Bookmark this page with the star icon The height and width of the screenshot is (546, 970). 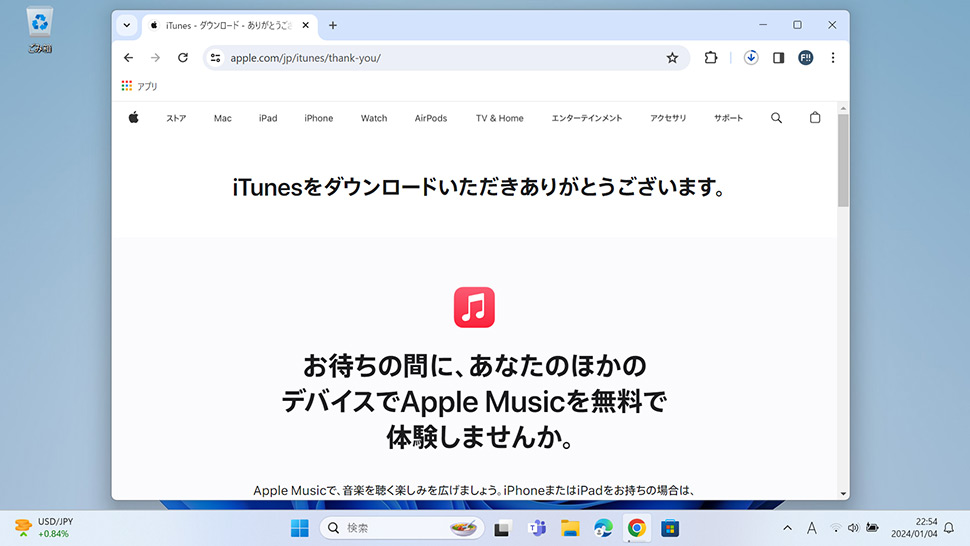tap(672, 58)
